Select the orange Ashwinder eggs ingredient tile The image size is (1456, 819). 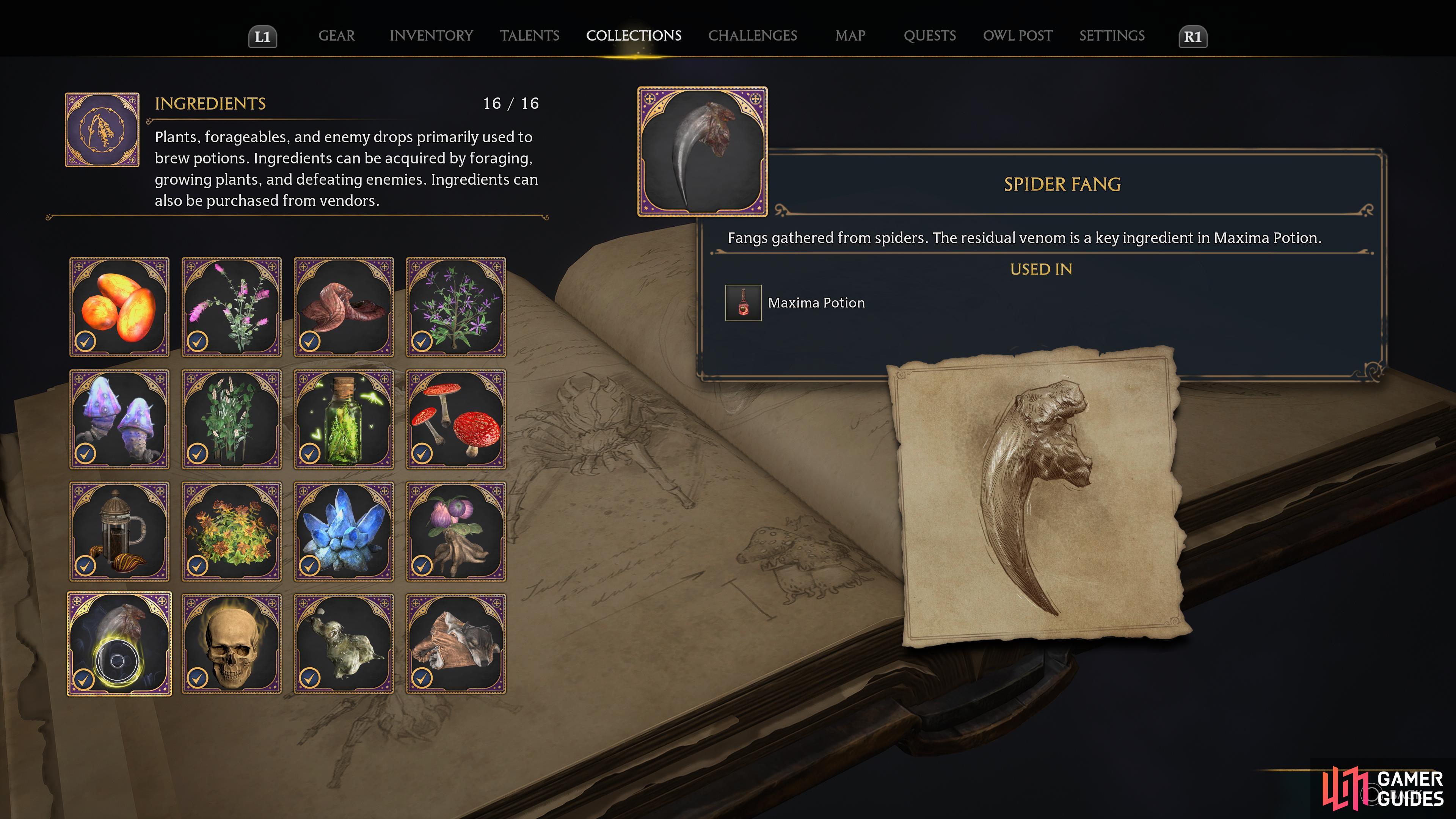click(119, 307)
